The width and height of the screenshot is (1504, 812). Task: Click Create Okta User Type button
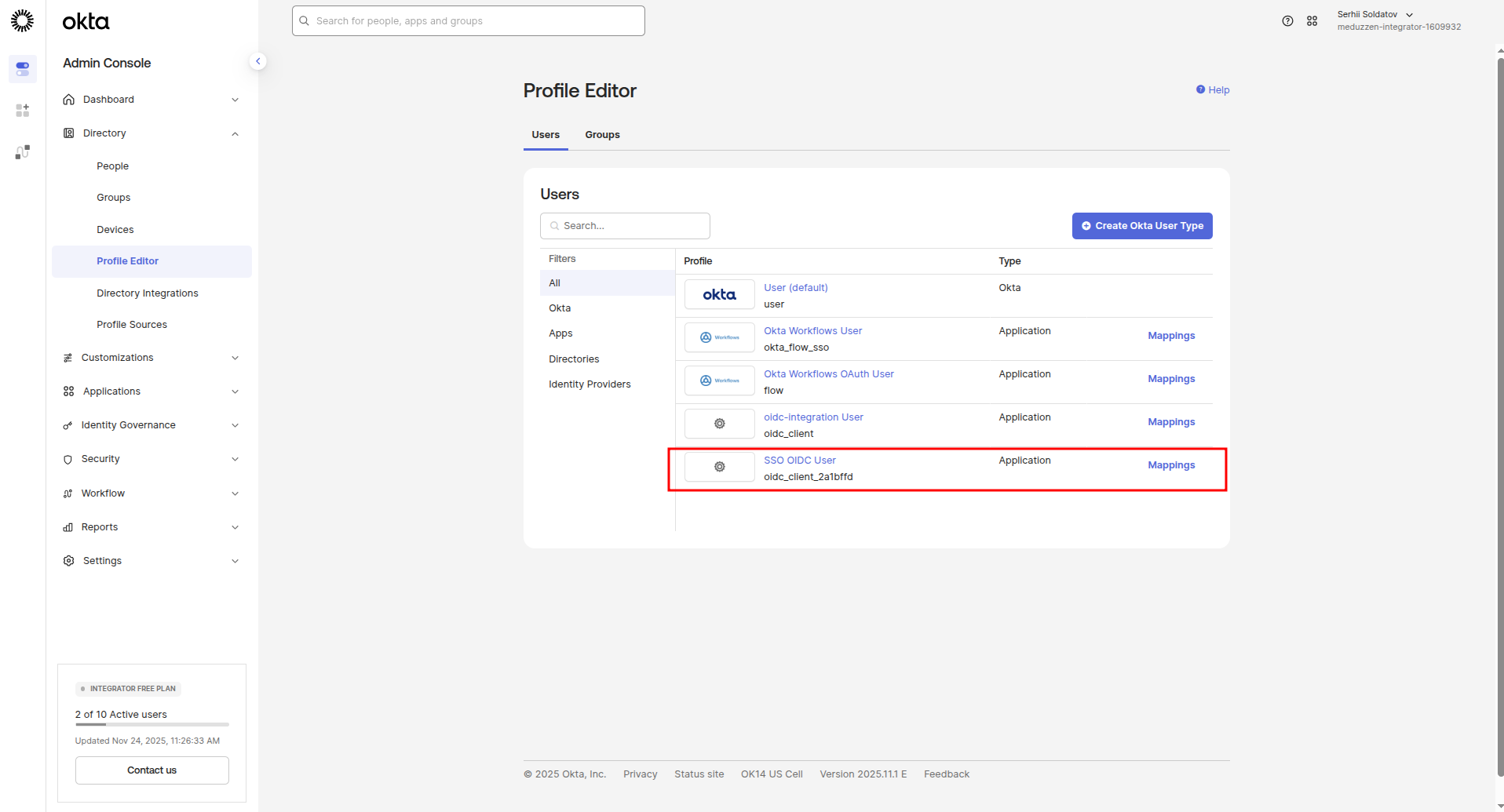1142,226
